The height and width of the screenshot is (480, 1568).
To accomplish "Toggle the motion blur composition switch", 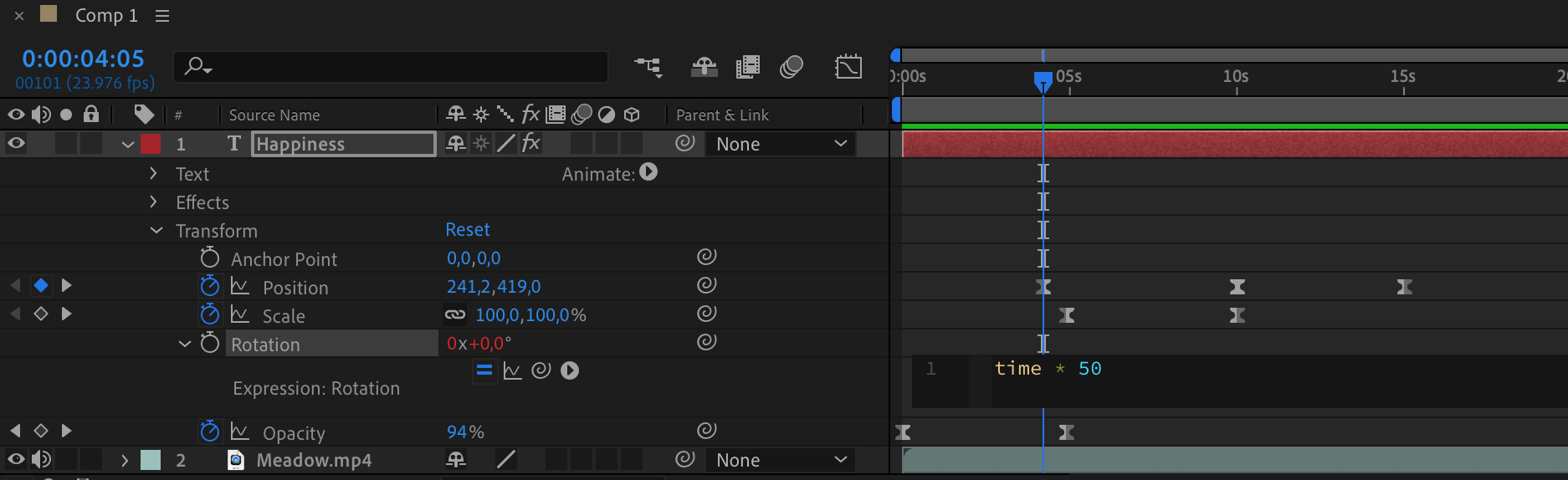I will point(791,67).
